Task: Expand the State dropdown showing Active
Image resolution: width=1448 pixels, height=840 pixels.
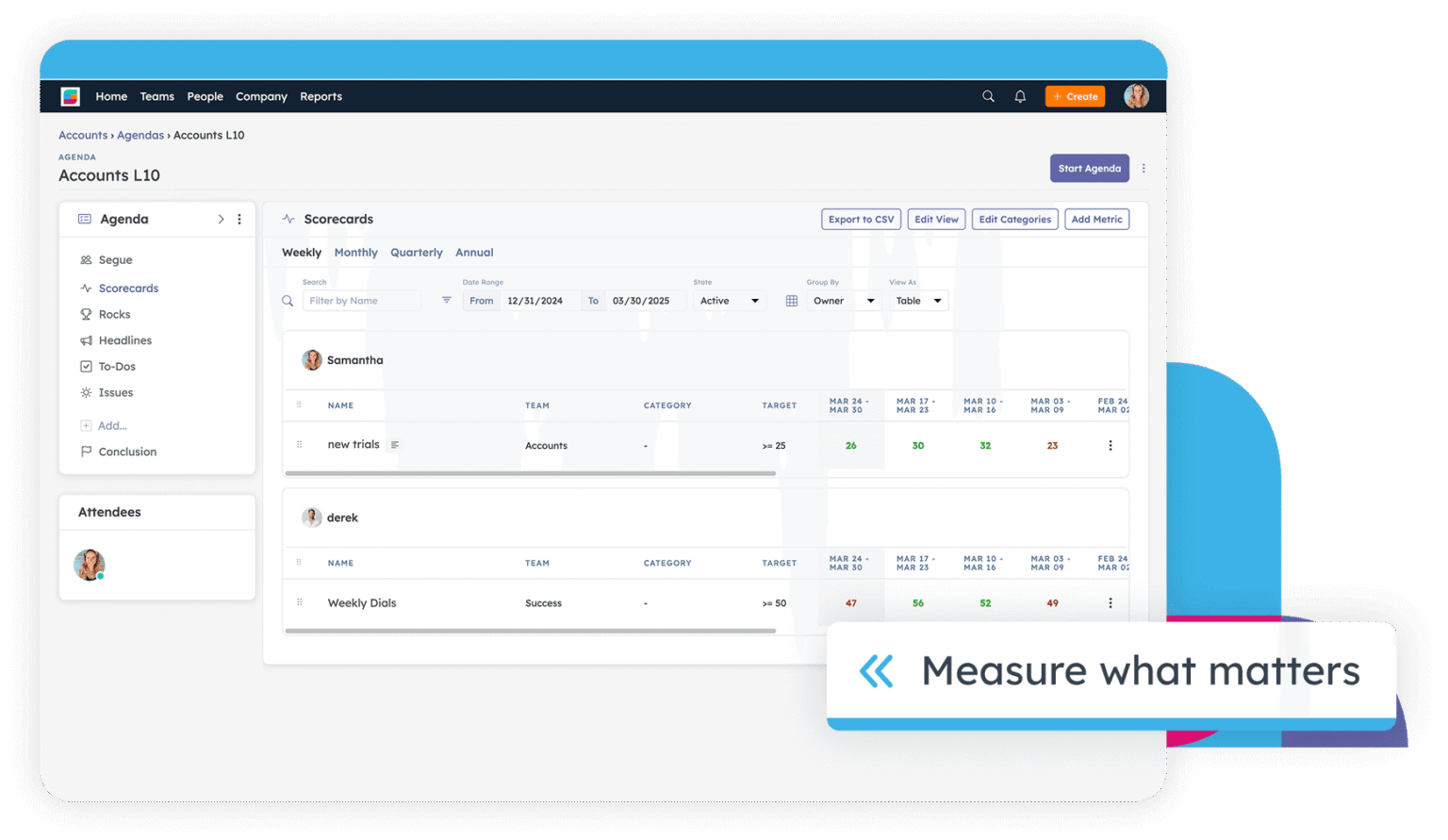Action: pyautogui.click(x=729, y=301)
